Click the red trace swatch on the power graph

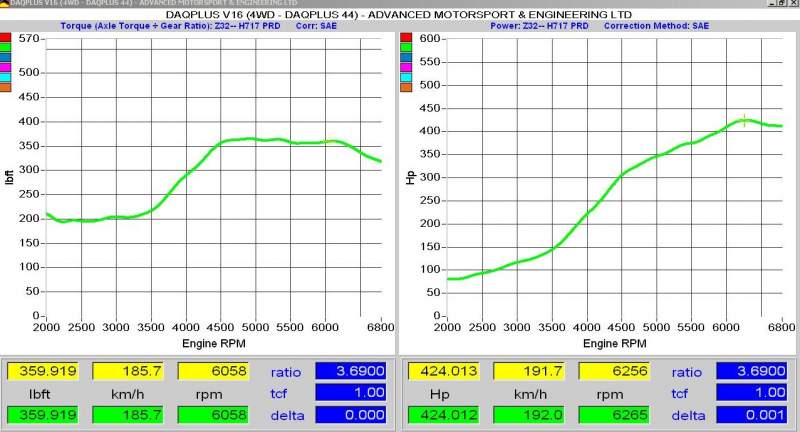click(x=406, y=37)
